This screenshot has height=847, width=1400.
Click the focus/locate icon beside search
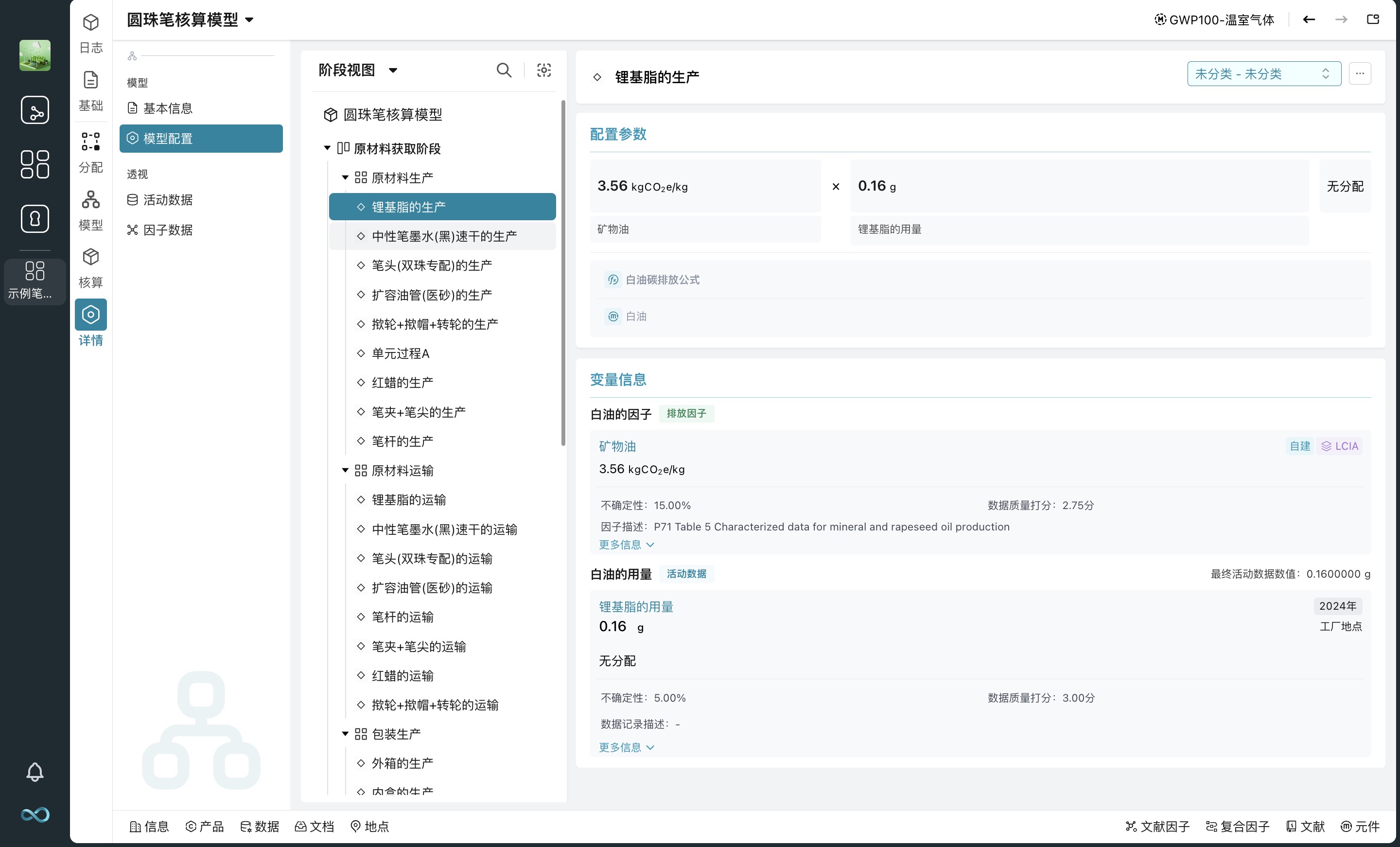[544, 70]
